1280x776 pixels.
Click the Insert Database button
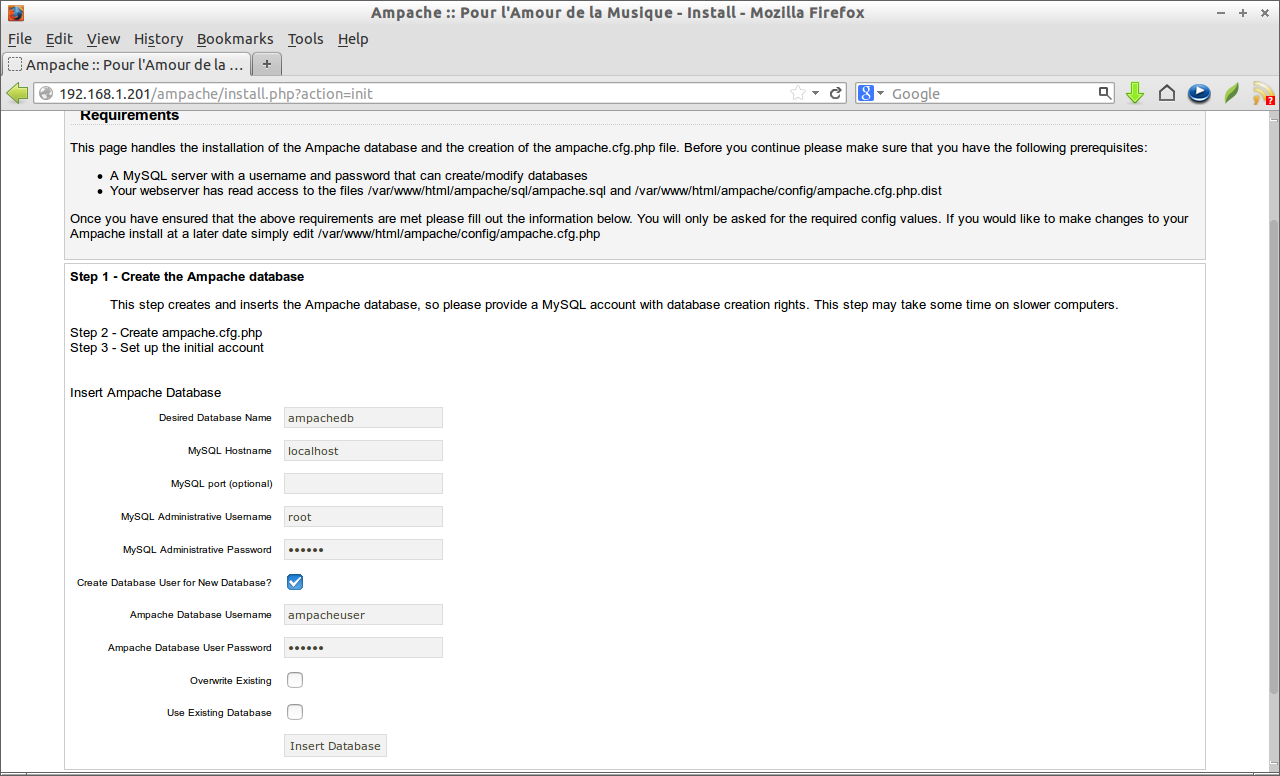point(335,746)
